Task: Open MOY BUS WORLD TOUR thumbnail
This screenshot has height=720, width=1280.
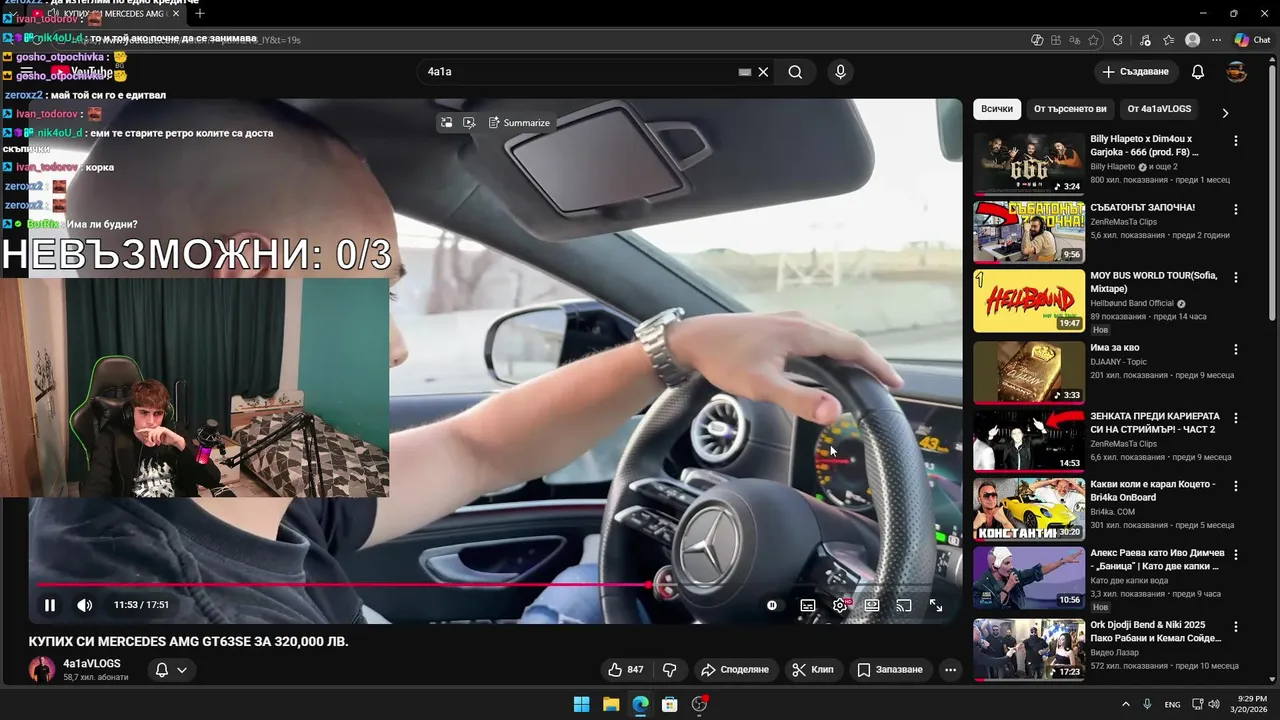Action: 1029,300
